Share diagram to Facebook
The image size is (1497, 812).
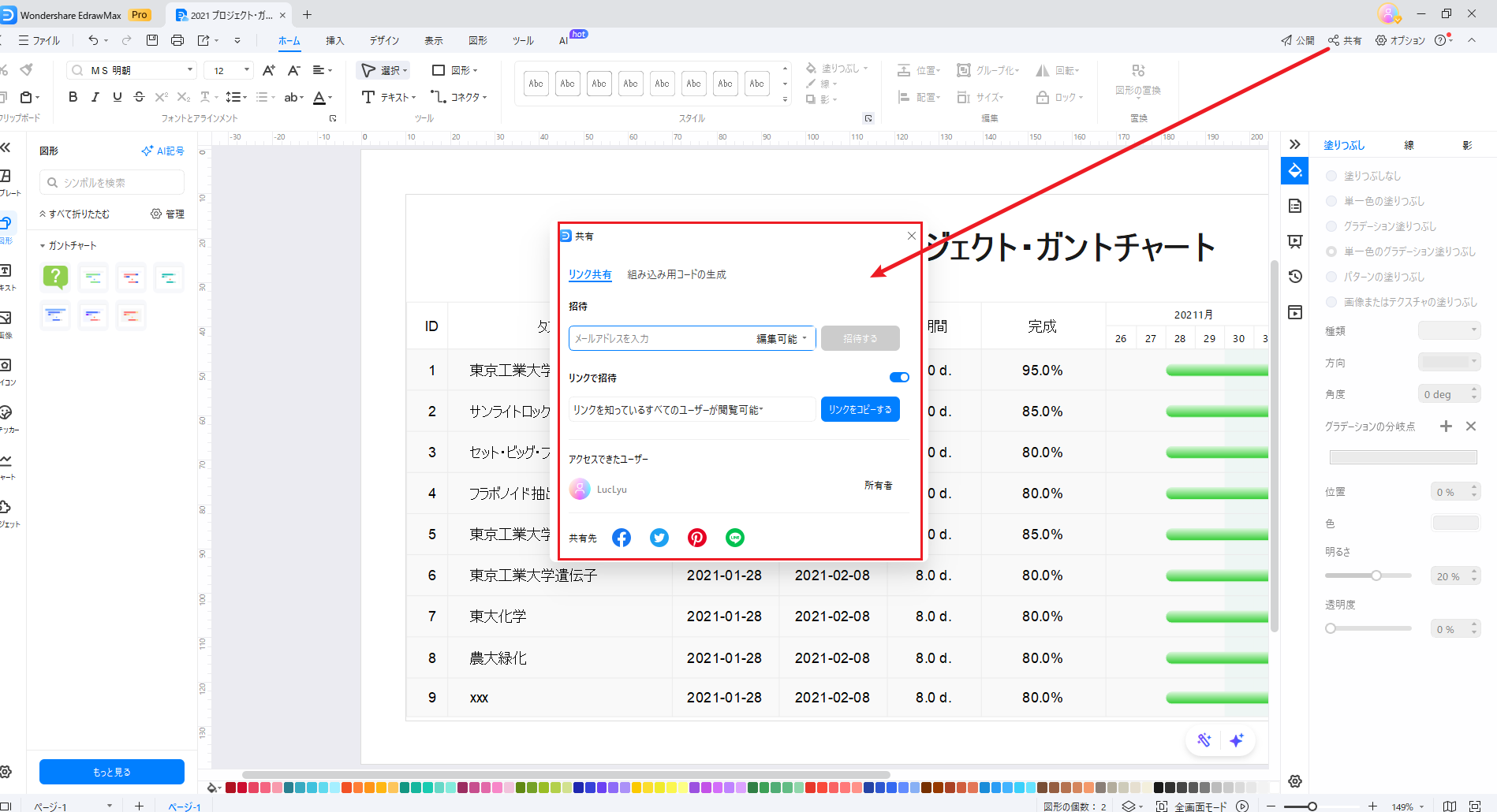[x=622, y=538]
